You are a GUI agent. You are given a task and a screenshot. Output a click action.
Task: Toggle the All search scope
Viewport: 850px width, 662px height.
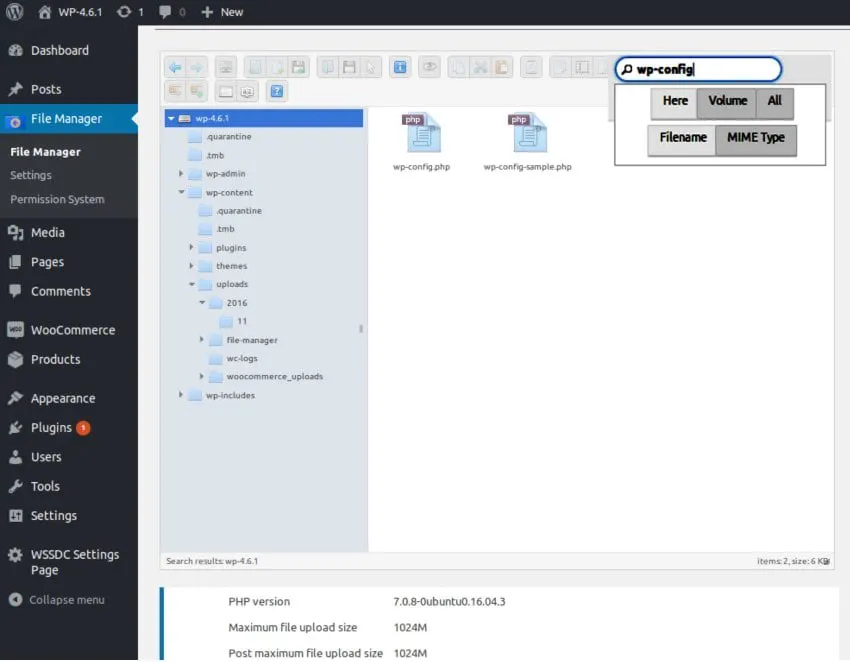(x=774, y=103)
